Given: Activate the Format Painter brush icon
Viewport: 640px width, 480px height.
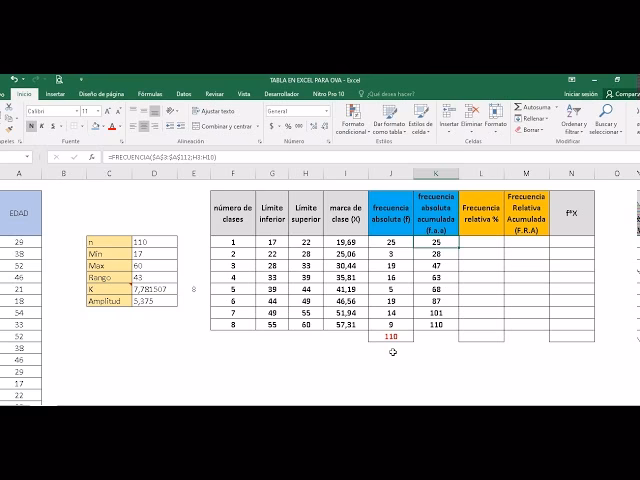Looking at the screenshot, I should pos(9,129).
